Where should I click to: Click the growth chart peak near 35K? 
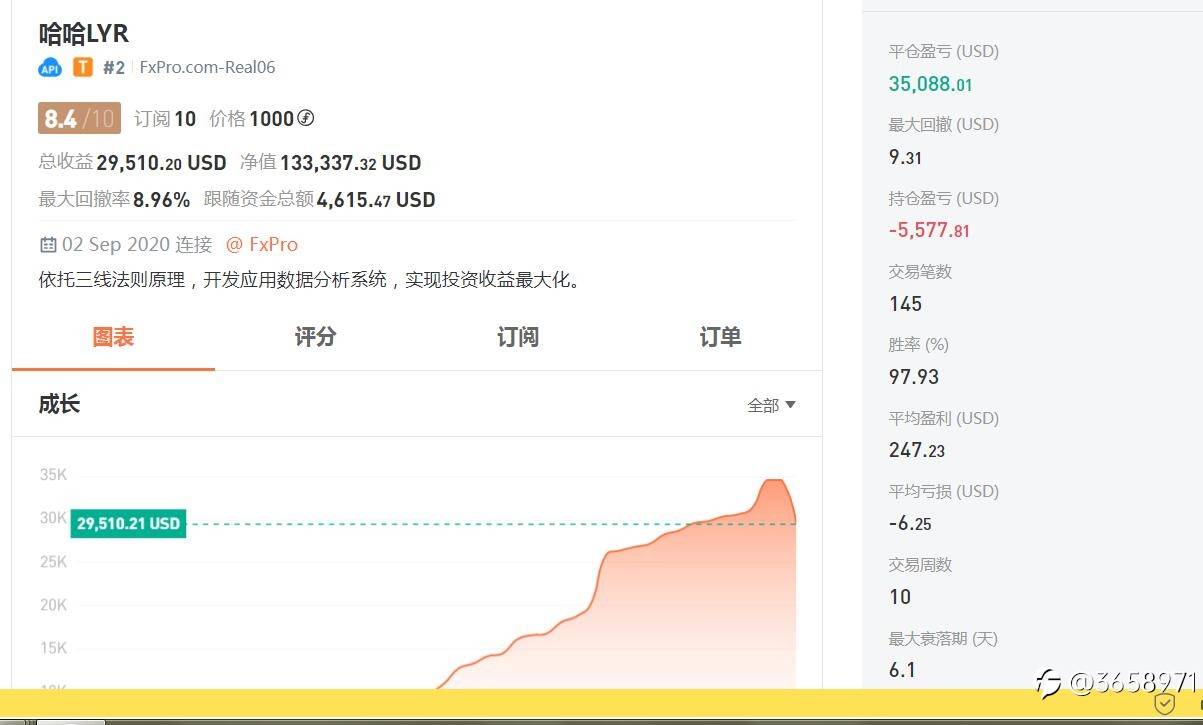tap(772, 482)
